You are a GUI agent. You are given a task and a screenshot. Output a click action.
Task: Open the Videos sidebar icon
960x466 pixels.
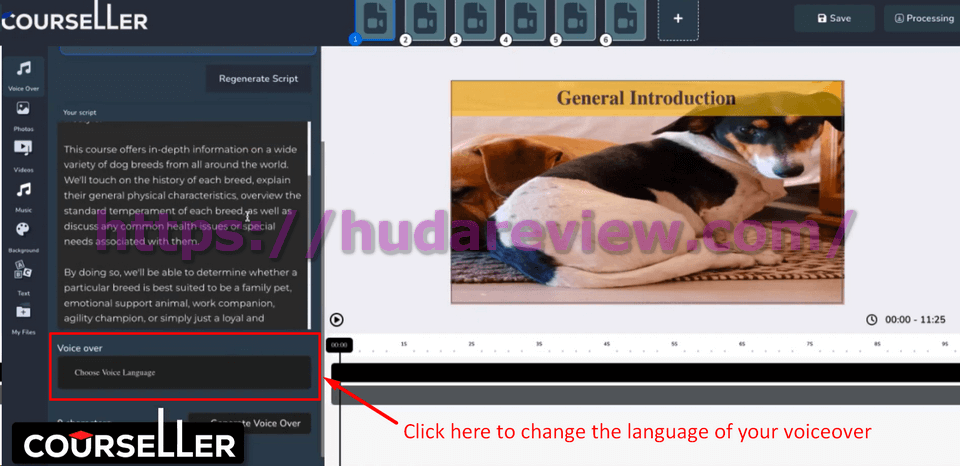click(x=23, y=149)
